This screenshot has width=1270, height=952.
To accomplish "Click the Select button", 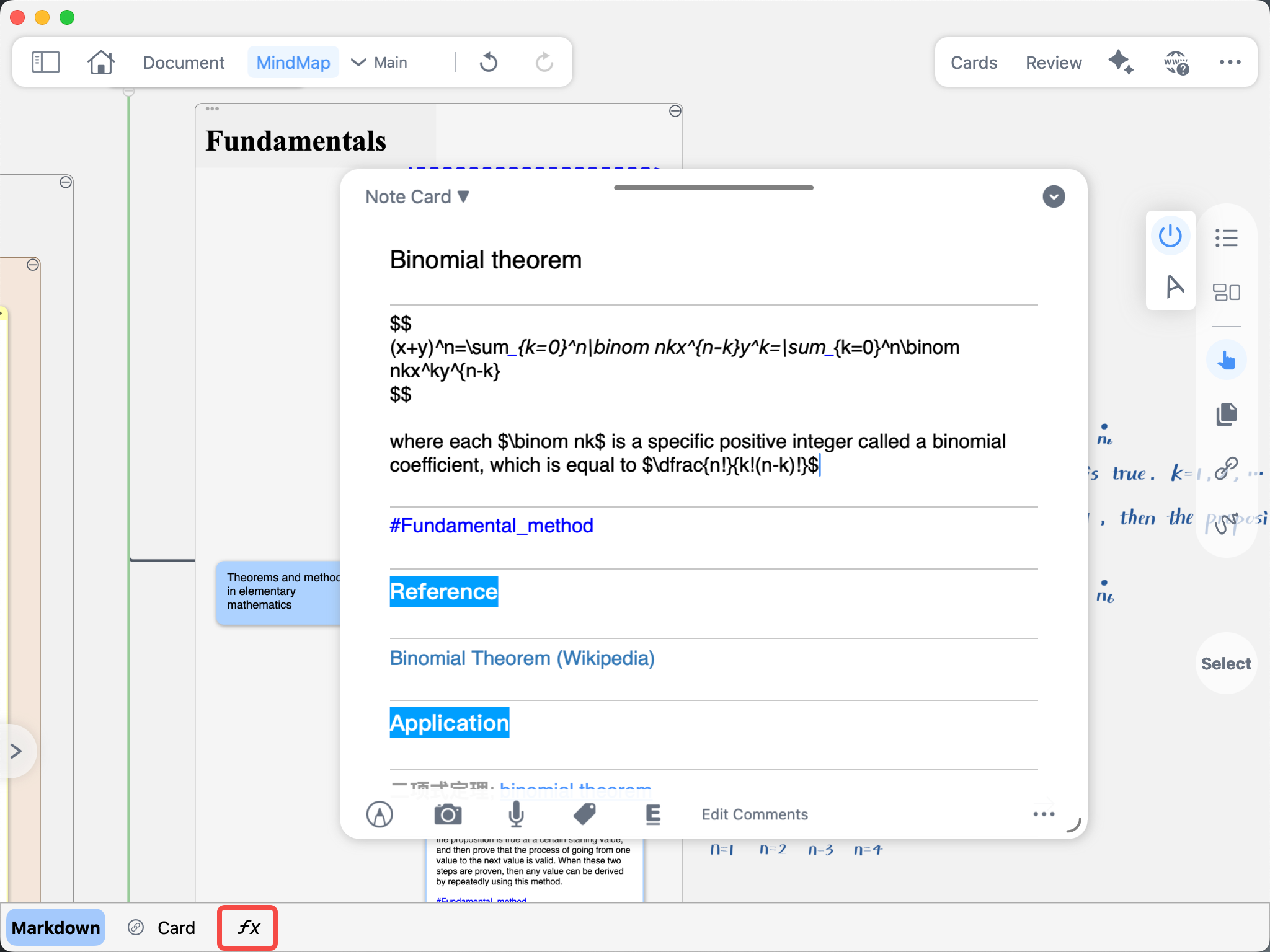I will point(1226,664).
